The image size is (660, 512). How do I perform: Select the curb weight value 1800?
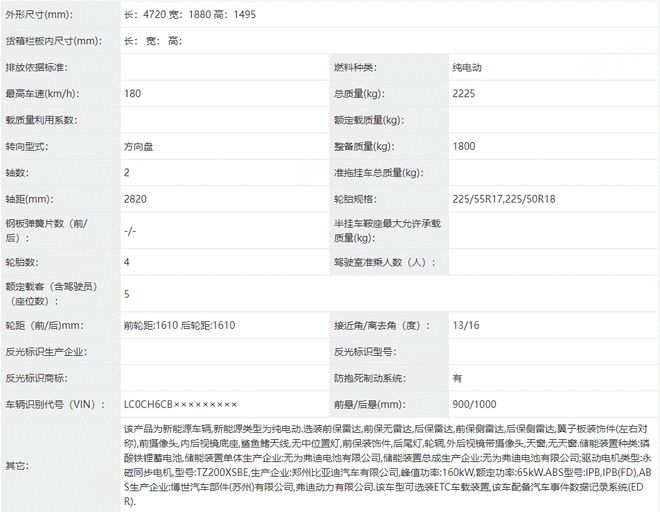[464, 147]
